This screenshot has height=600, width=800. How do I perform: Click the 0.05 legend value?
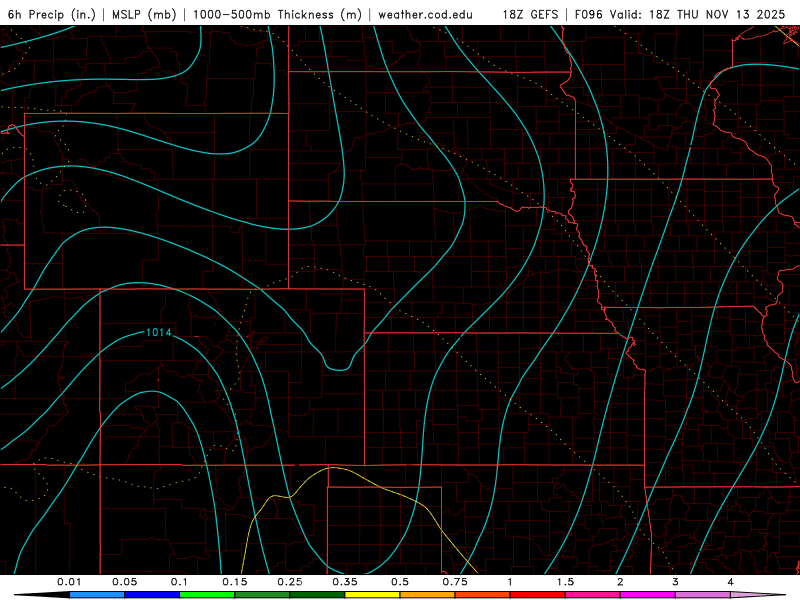pos(124,582)
